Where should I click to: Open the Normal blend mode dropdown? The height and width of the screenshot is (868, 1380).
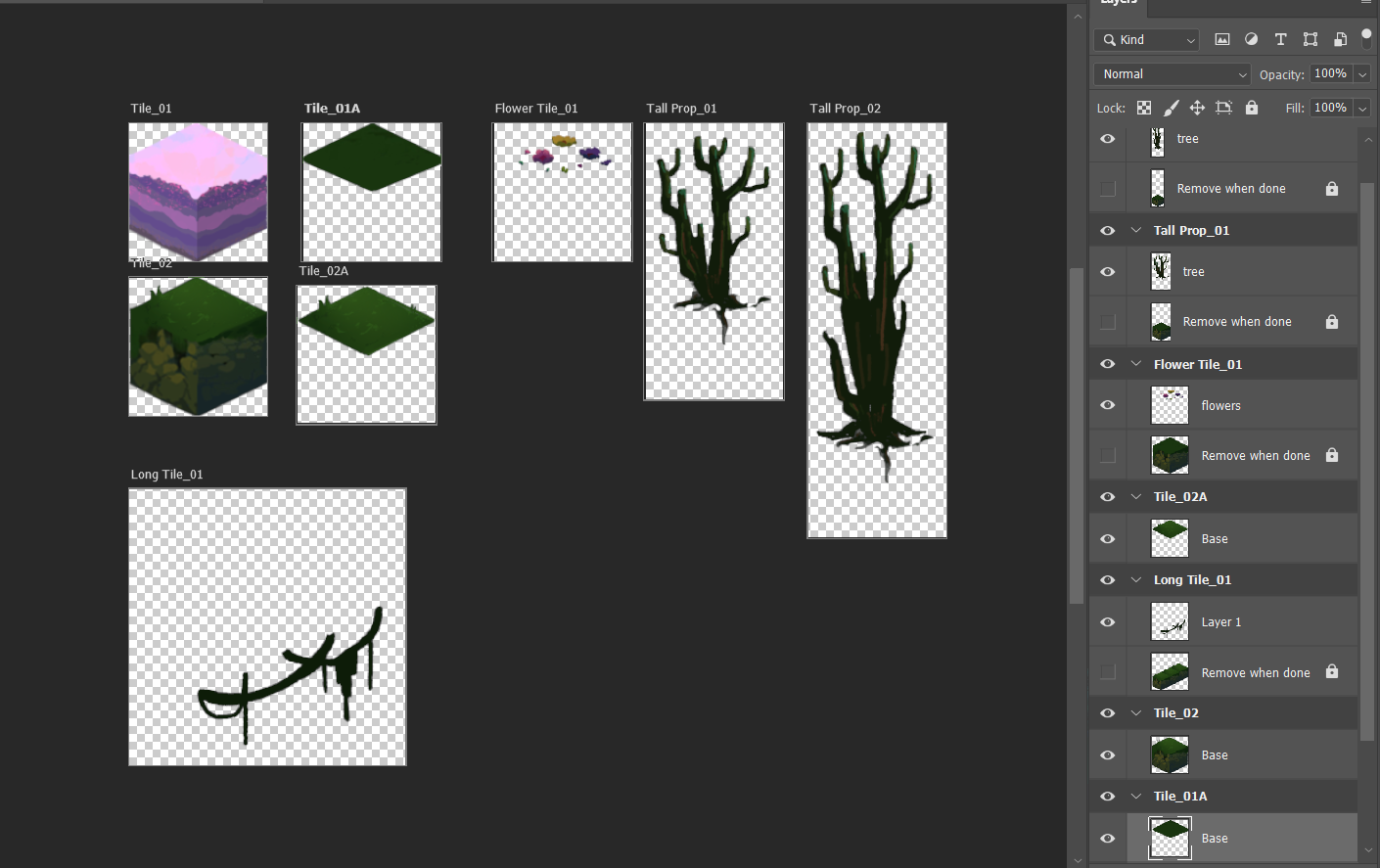point(1172,74)
